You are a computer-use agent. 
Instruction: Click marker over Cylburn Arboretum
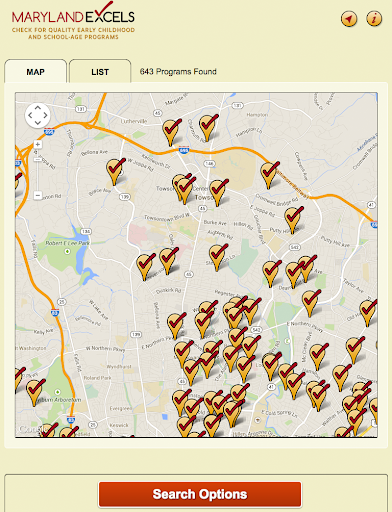coord(35,393)
